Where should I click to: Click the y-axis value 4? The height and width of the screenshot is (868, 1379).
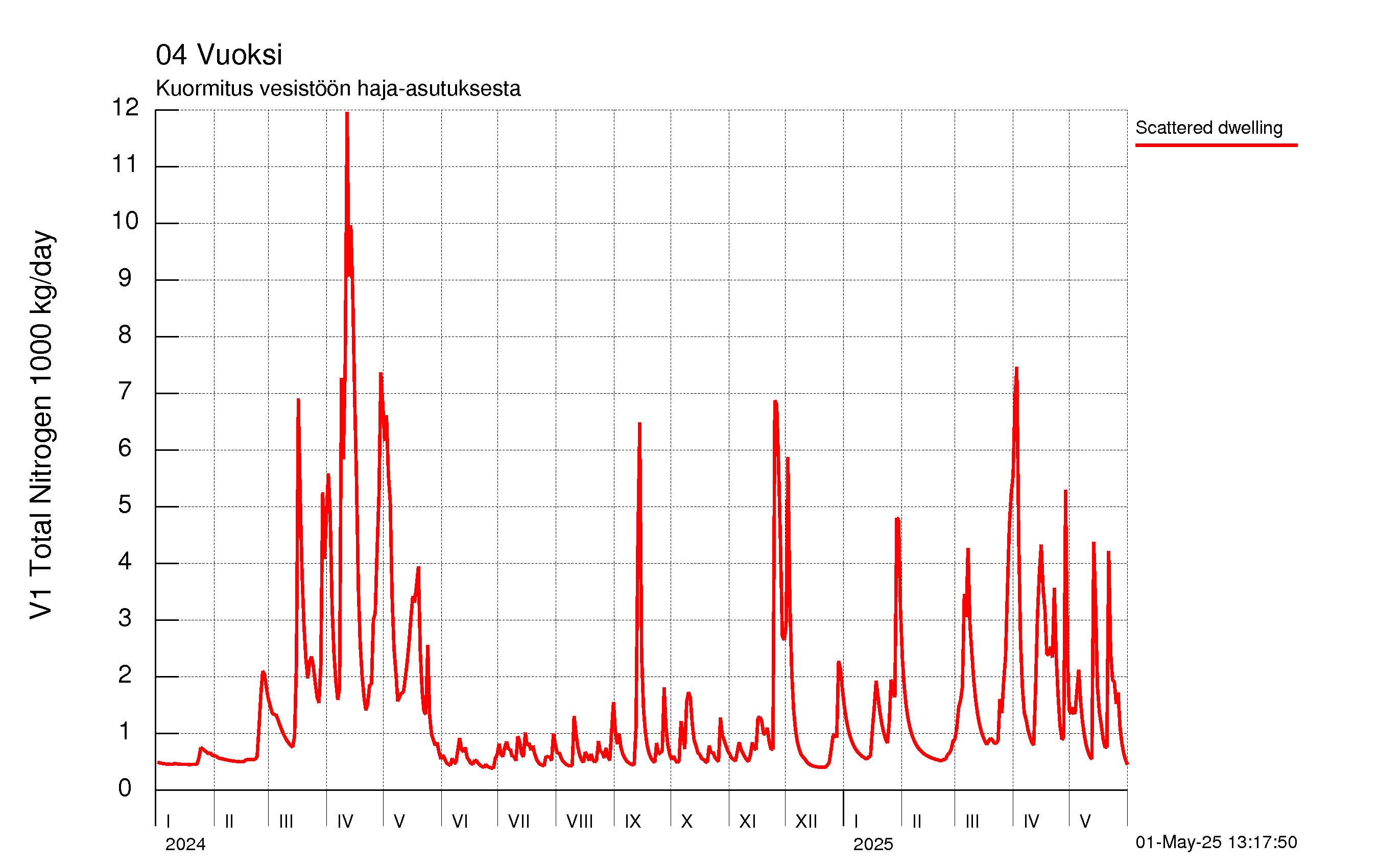tap(125, 562)
